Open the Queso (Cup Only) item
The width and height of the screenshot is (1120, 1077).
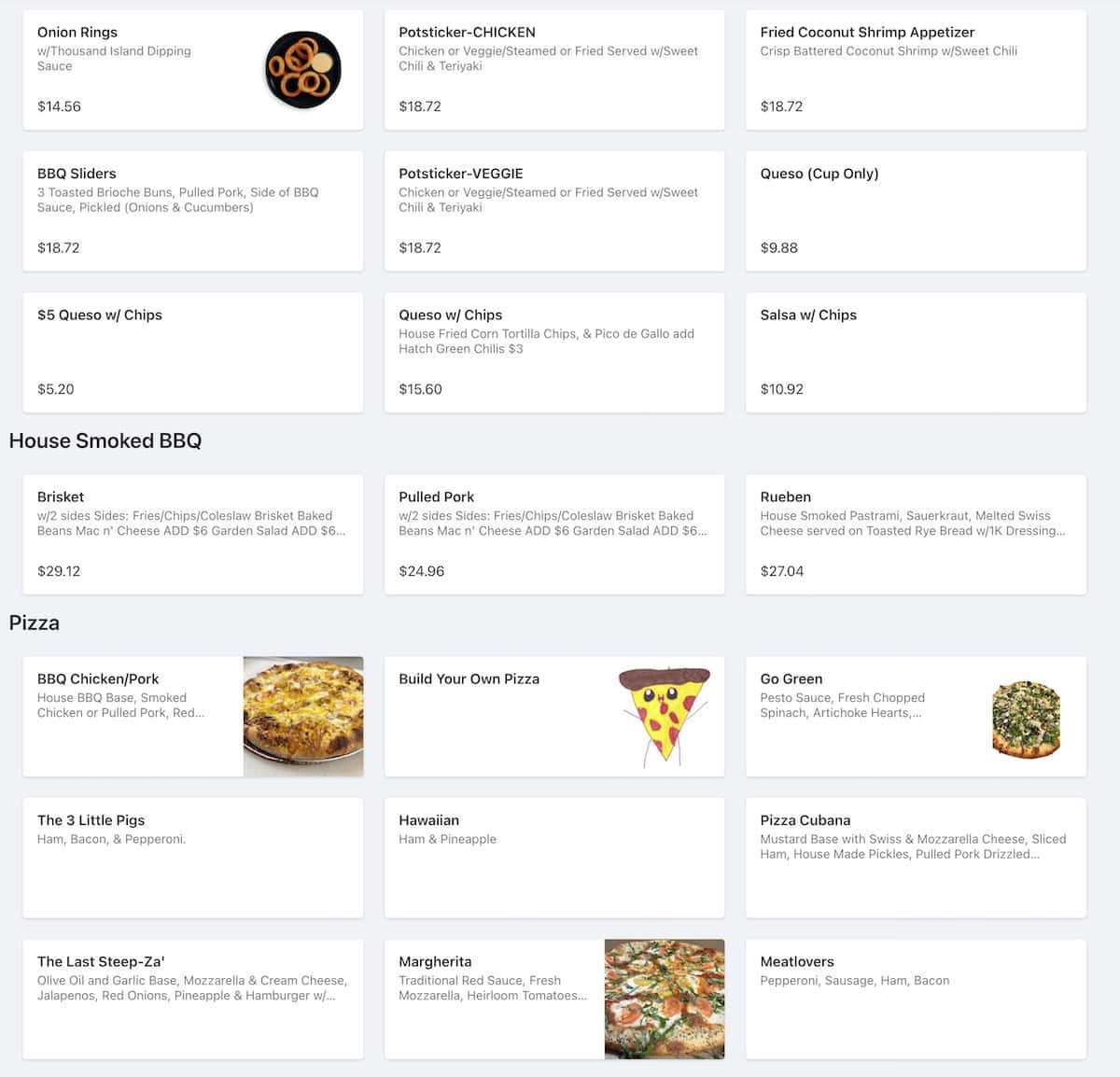(x=916, y=210)
